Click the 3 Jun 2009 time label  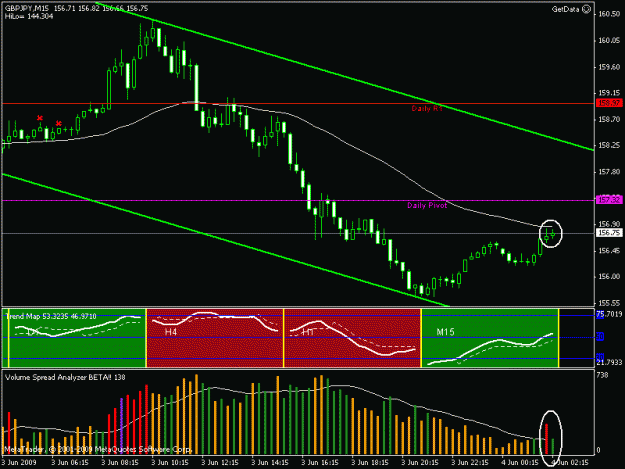(x=19, y=463)
